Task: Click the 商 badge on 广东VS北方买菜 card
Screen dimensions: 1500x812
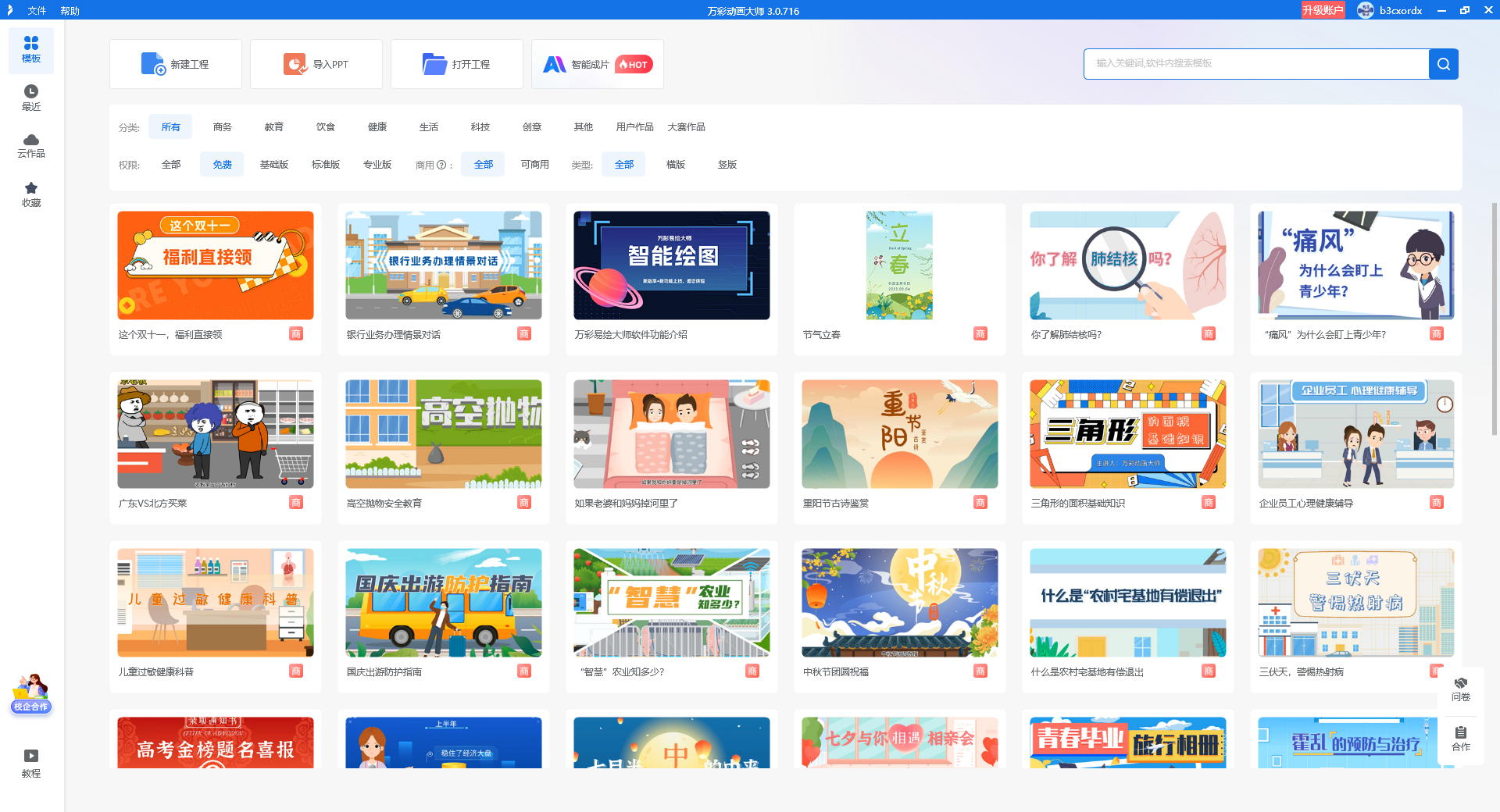Action: (x=296, y=503)
